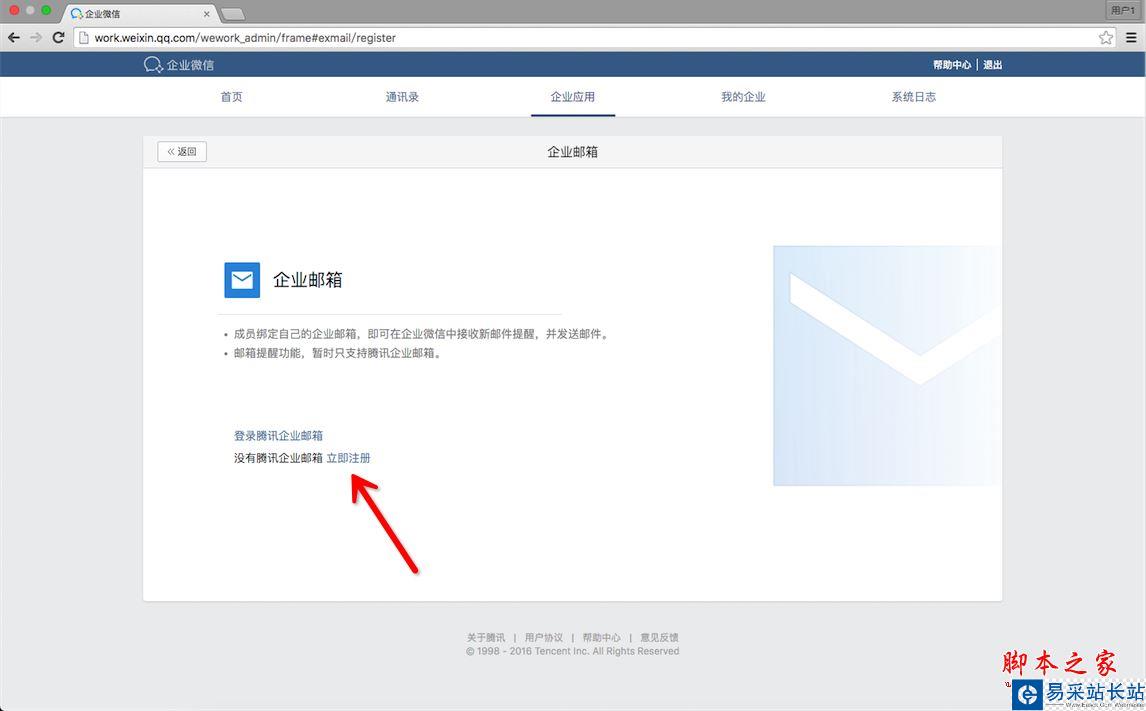Click the 帮助中心 link in header

(x=952, y=64)
